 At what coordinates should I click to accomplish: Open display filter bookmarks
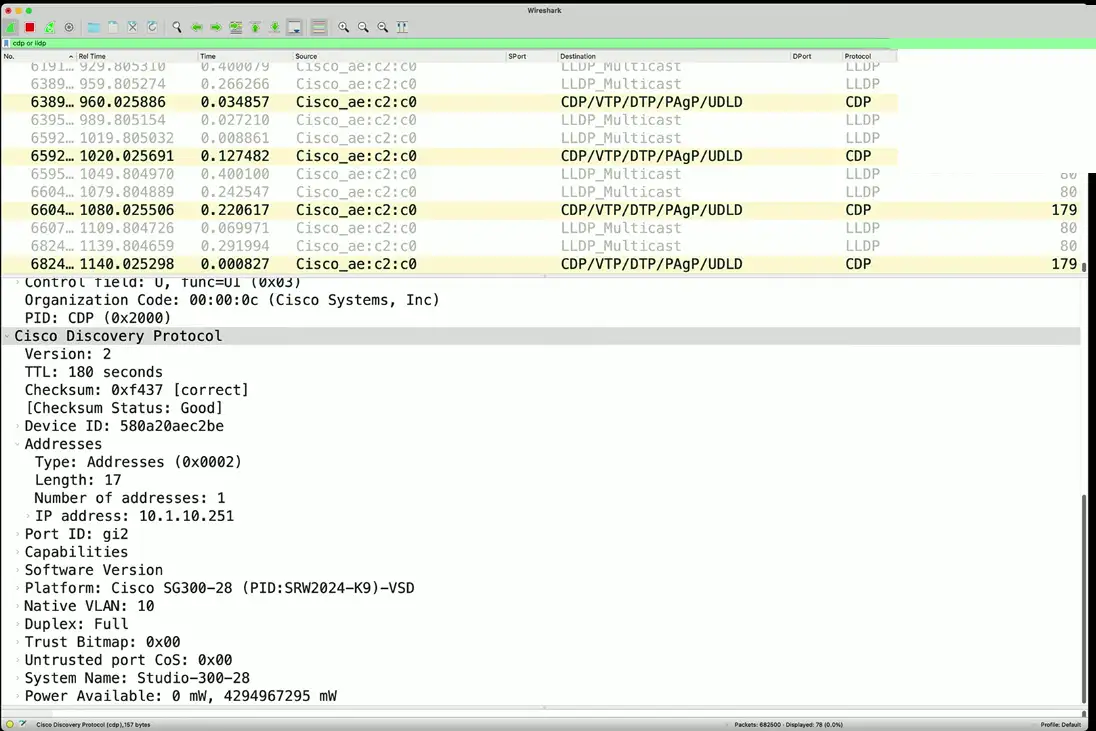tap(6, 43)
